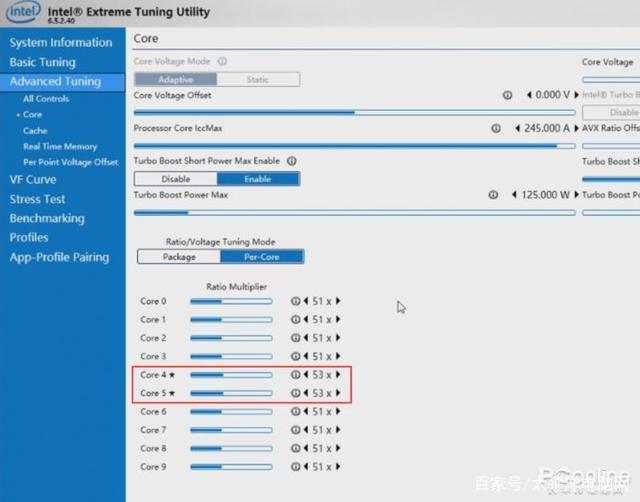
Task: Decrease Core 6 ratio multiplier
Action: [306, 411]
